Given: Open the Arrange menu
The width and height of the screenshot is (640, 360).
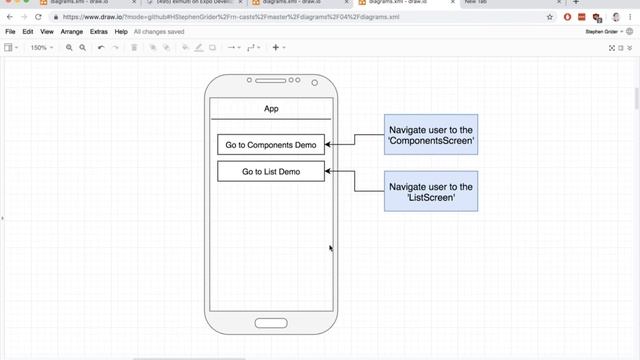Looking at the screenshot, I should [72, 31].
